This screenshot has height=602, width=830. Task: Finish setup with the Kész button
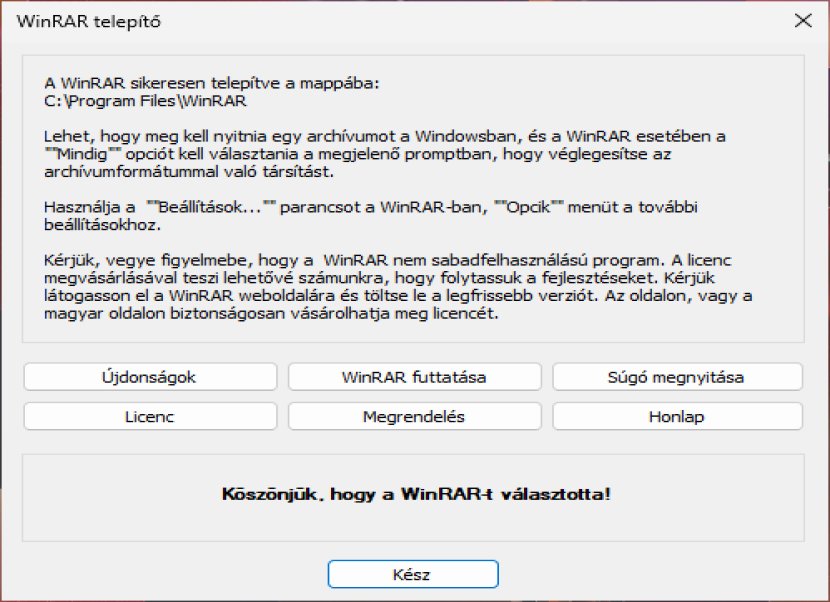(x=413, y=574)
